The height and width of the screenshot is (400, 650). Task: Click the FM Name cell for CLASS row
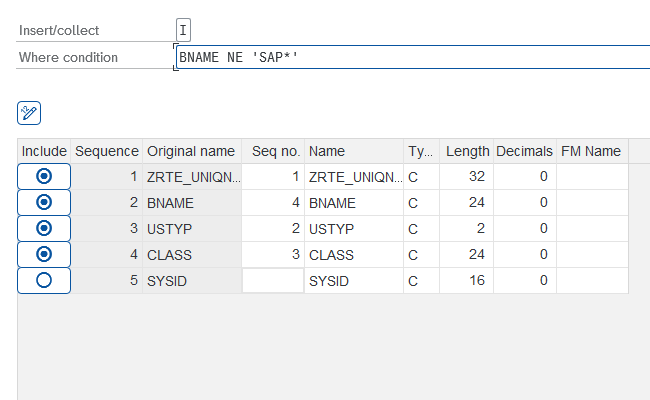click(592, 255)
